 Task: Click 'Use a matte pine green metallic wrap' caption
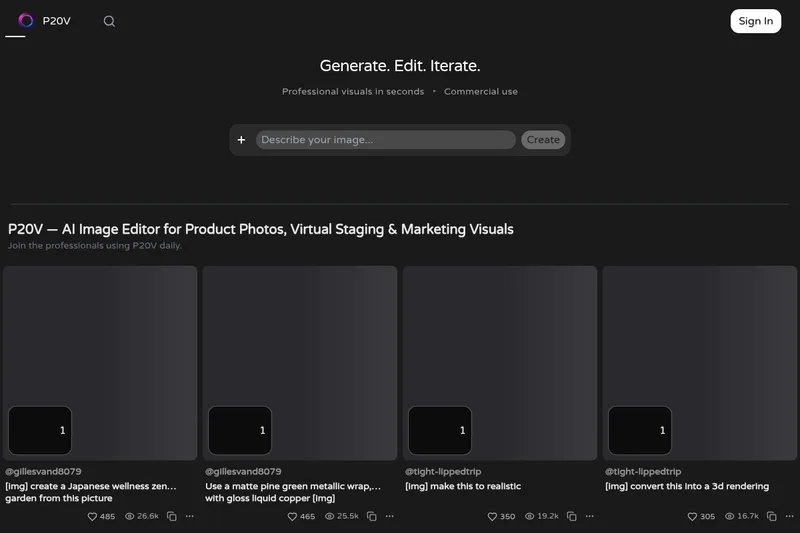point(293,492)
